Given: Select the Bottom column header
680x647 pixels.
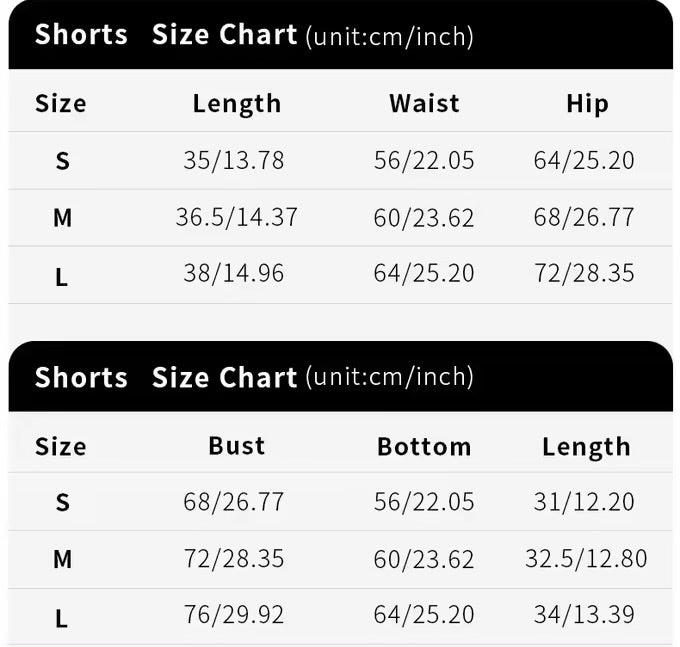Looking at the screenshot, I should [x=424, y=446].
